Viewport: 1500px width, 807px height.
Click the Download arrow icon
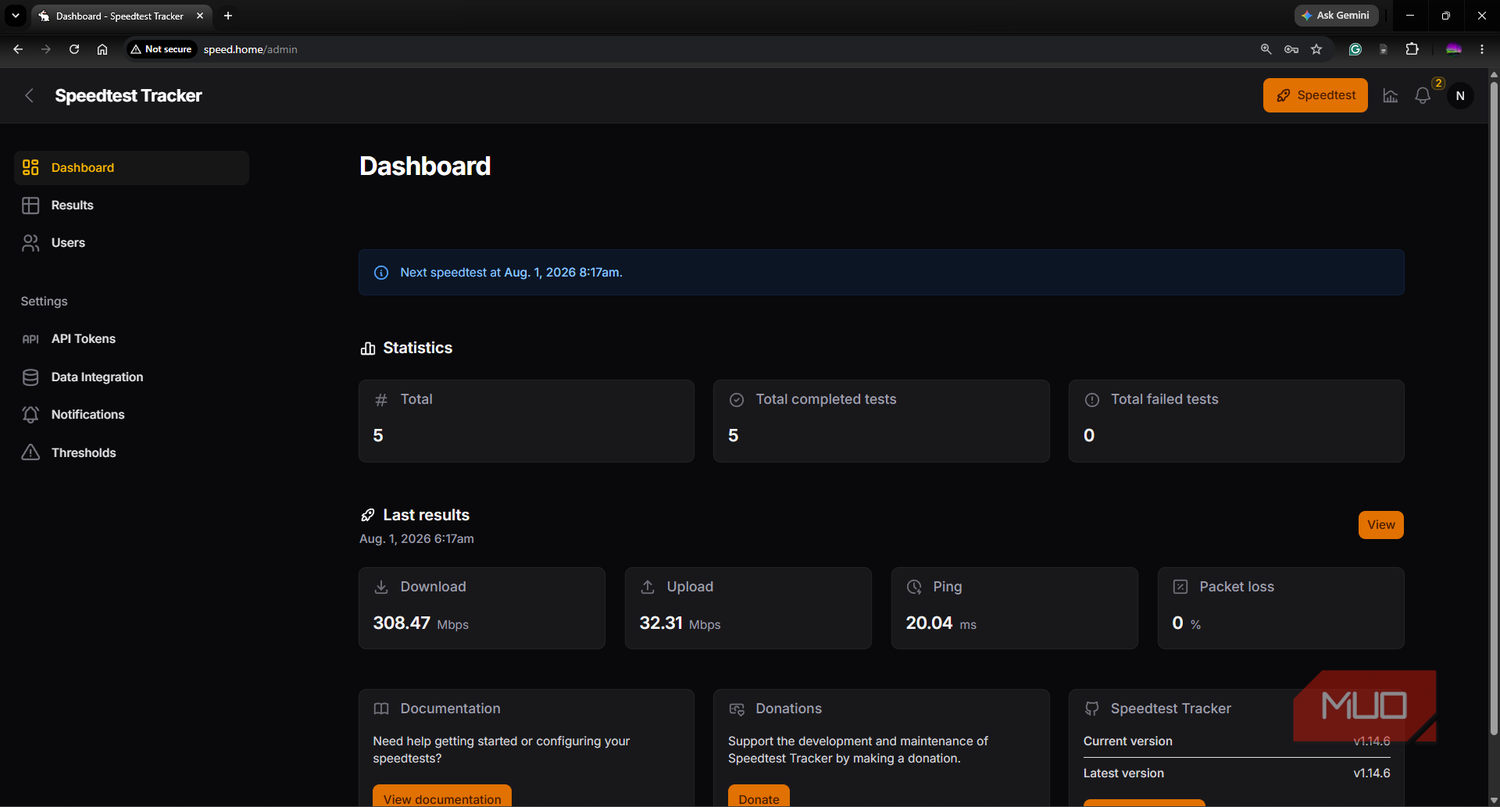[x=381, y=587]
